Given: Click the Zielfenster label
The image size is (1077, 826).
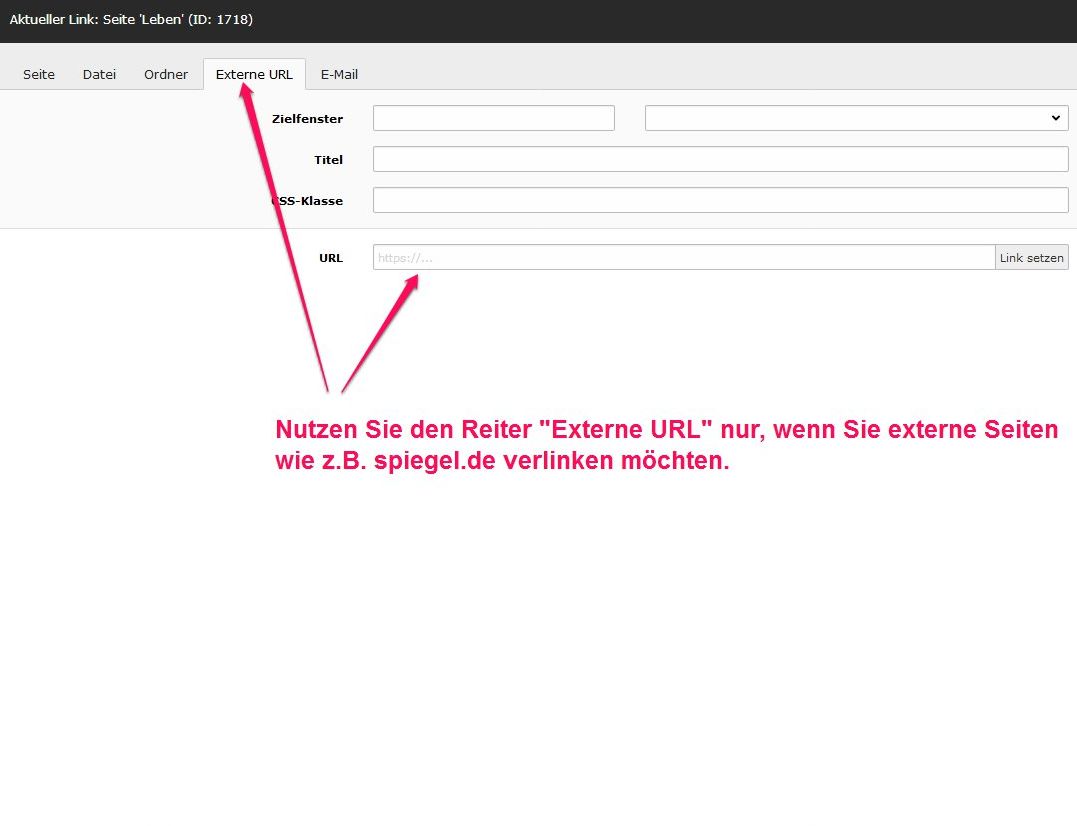Looking at the screenshot, I should point(307,119).
